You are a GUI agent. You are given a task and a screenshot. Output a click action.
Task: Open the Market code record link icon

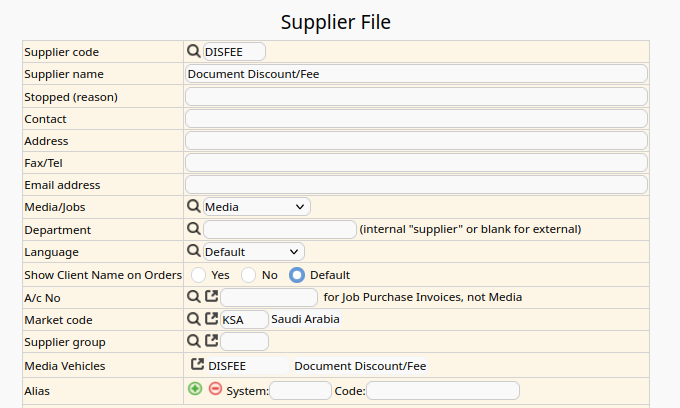[x=211, y=319]
